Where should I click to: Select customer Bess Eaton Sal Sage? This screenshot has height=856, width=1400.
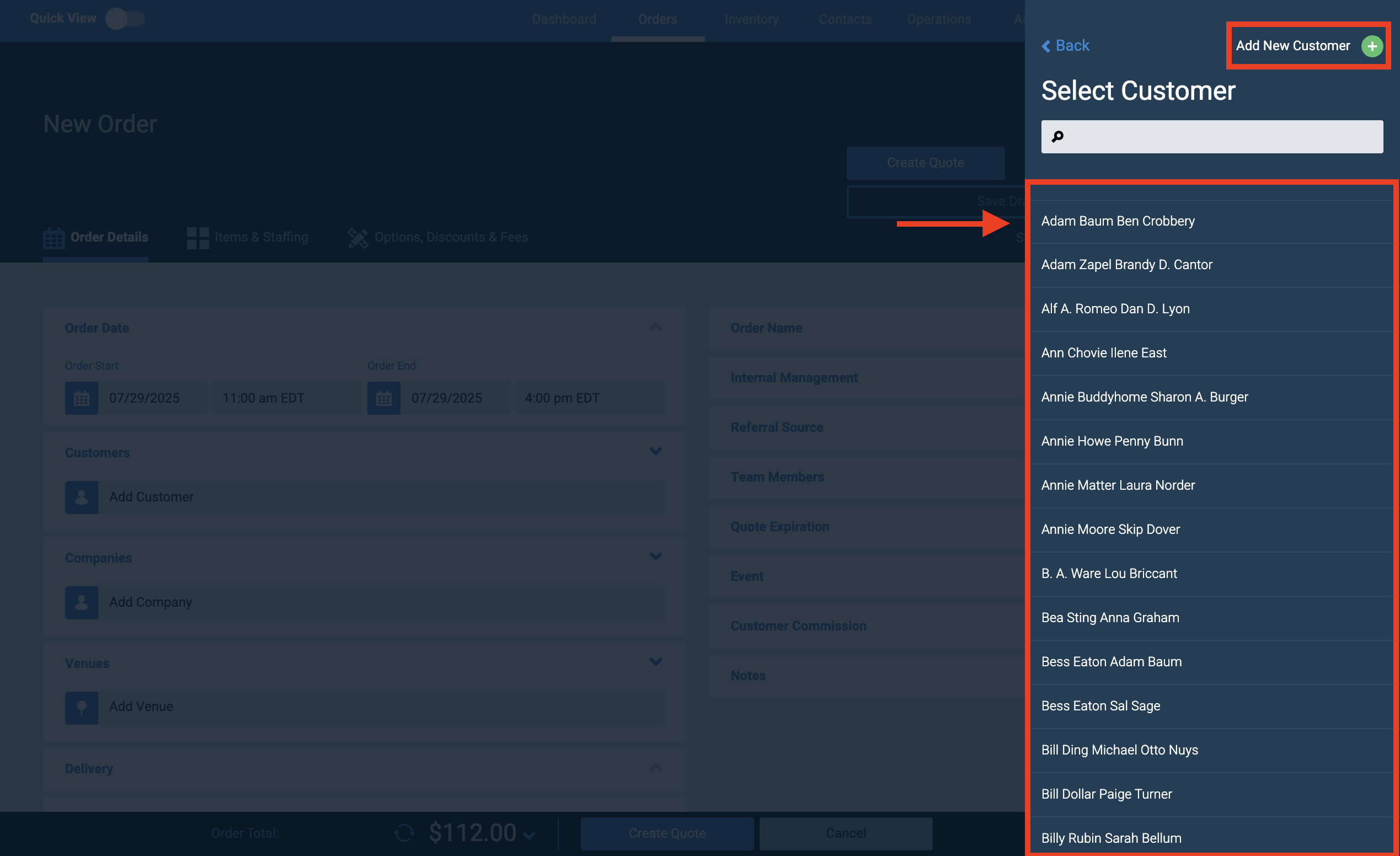(x=1212, y=706)
